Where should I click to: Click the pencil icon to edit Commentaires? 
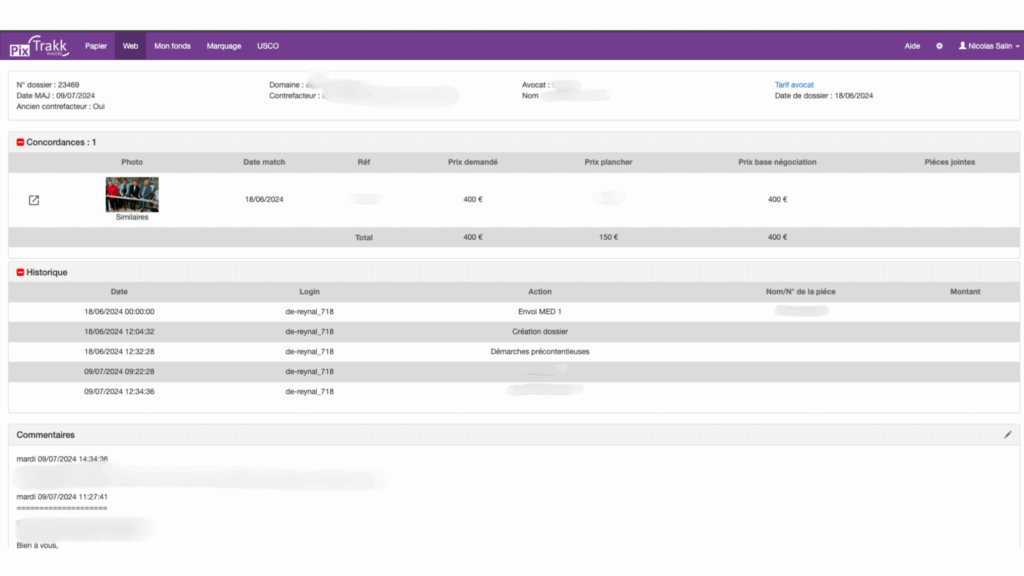coord(1007,435)
